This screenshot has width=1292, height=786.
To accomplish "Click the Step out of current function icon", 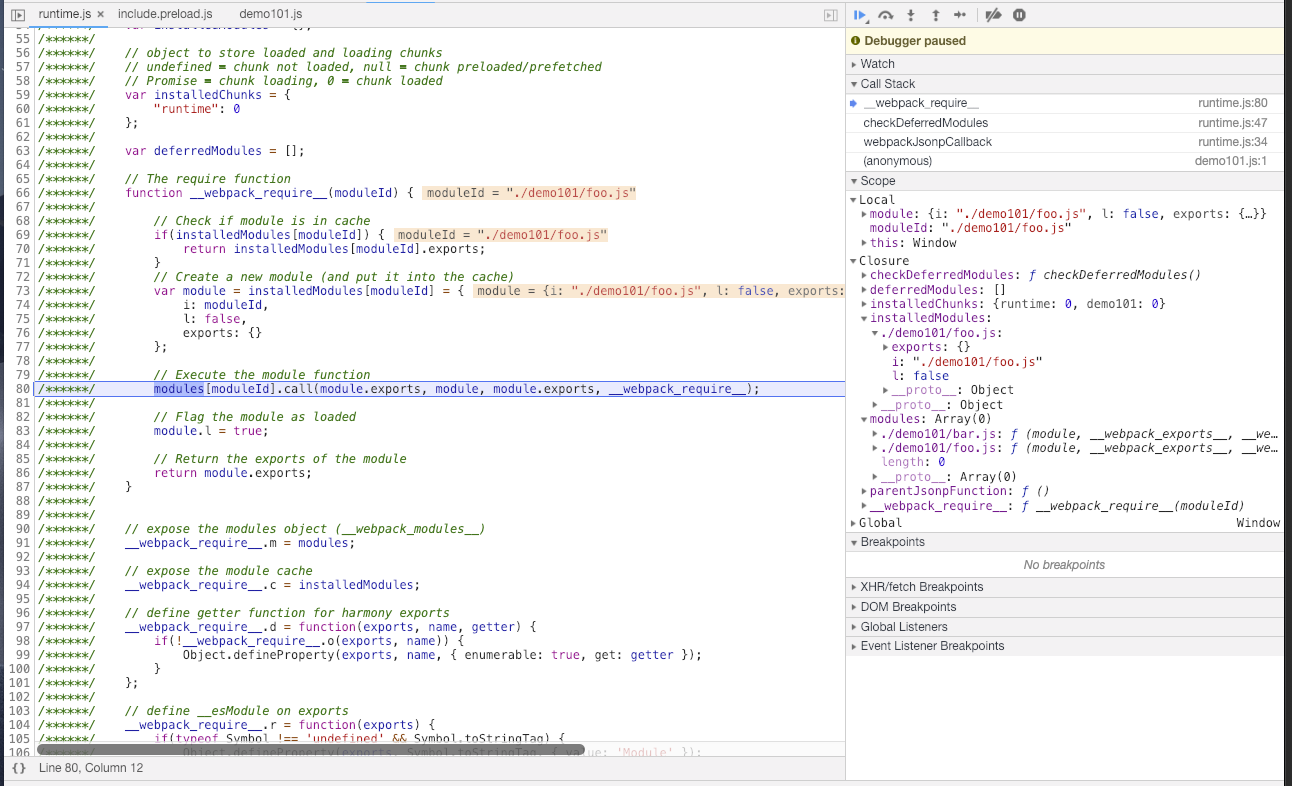I will (x=935, y=14).
